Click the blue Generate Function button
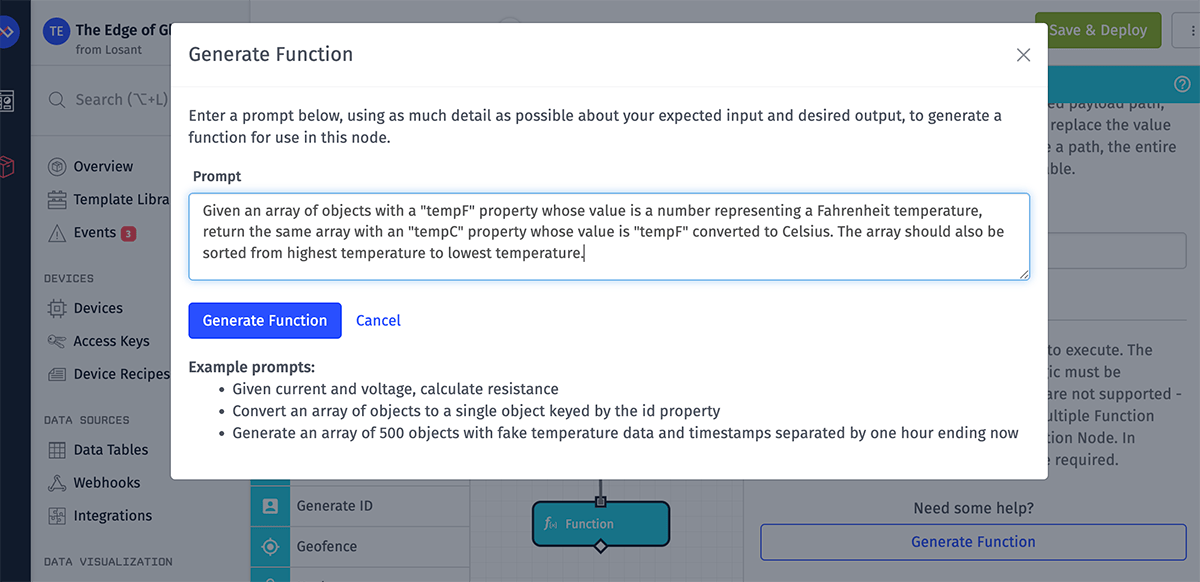The image size is (1200, 582). tap(265, 321)
